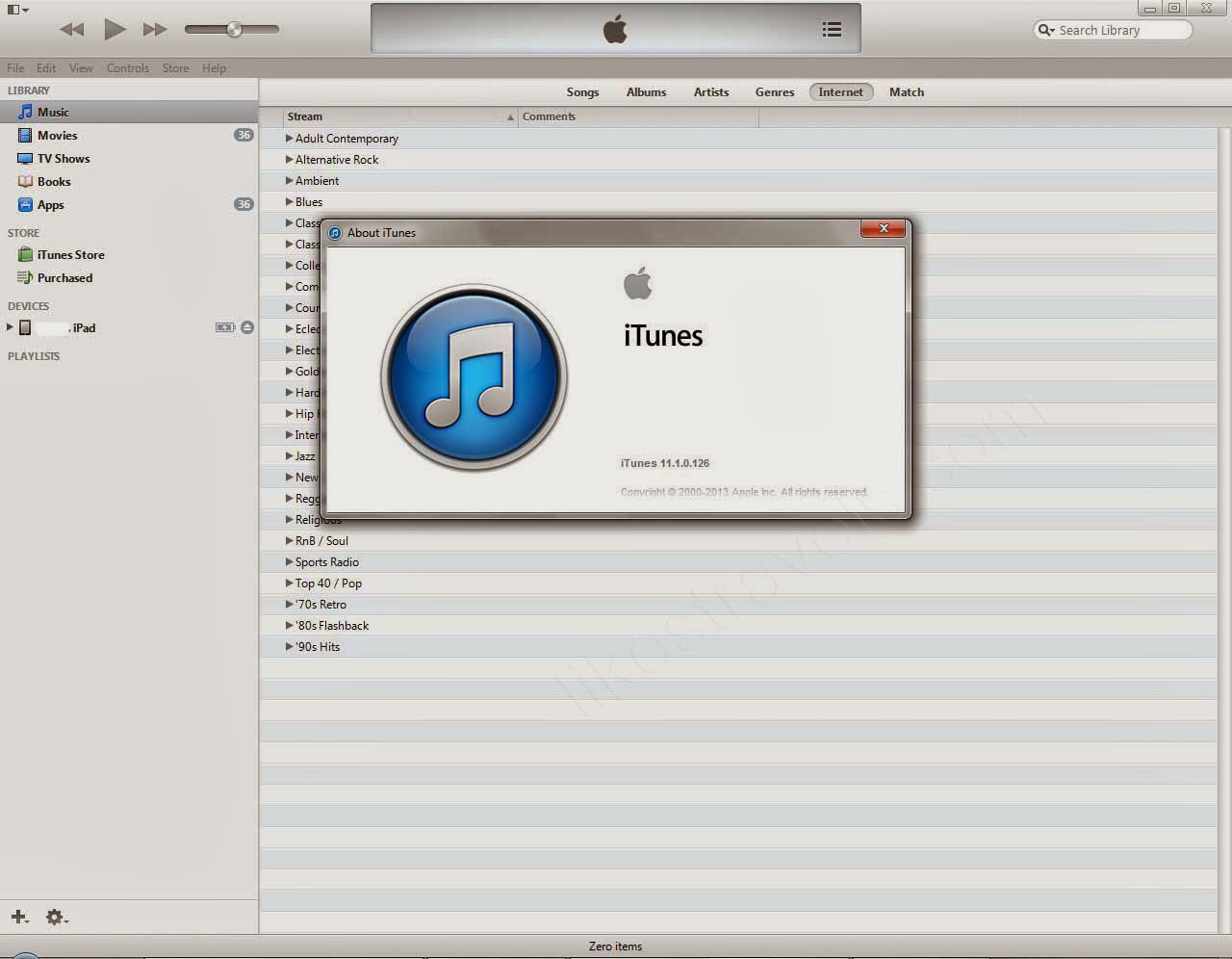Open the Store menu
This screenshot has height=959, width=1232.
174,67
